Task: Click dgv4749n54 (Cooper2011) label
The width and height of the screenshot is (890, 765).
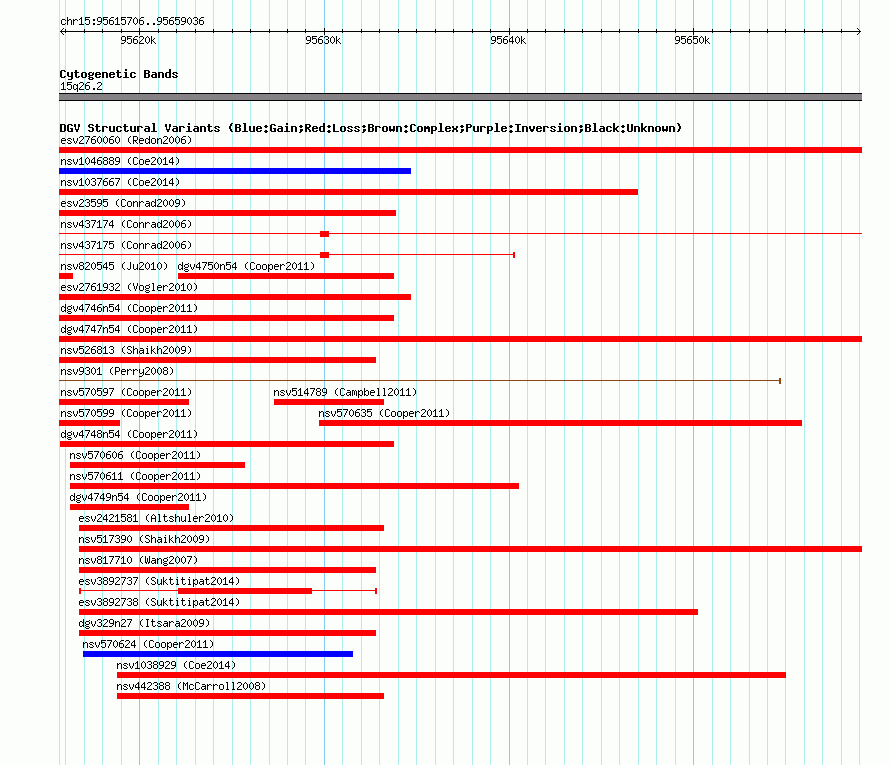Action: coord(138,497)
